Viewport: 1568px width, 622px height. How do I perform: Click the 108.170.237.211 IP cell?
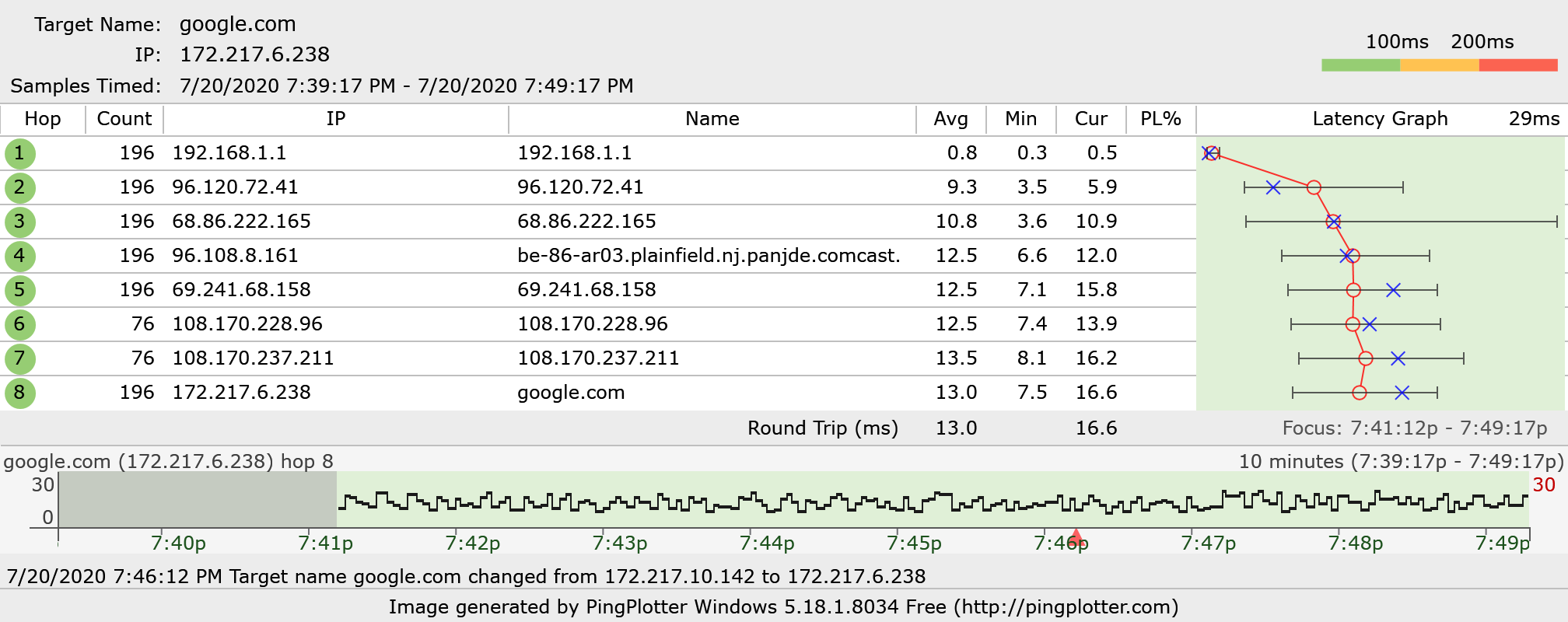pos(253,358)
